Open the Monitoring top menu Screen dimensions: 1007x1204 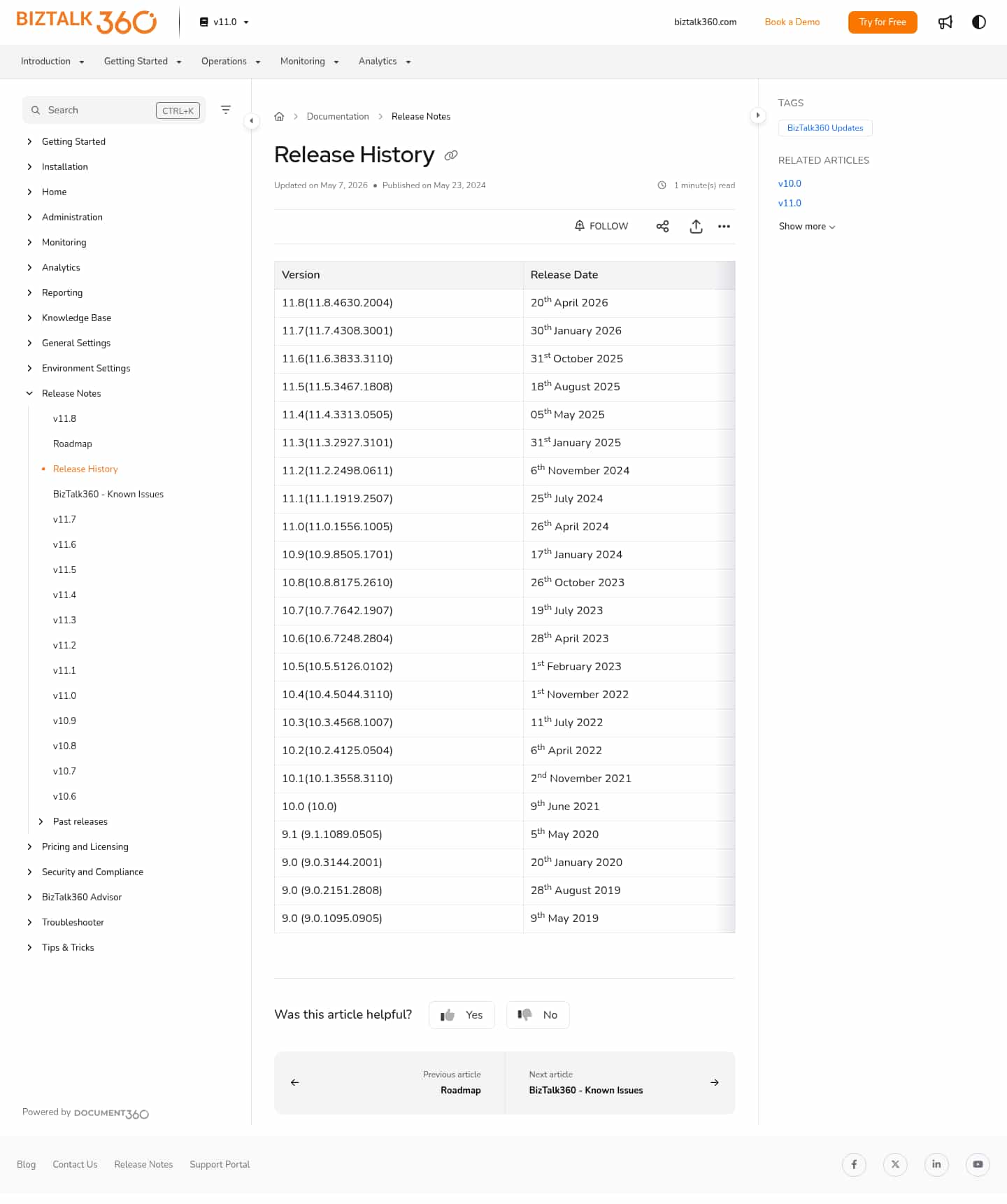tap(309, 62)
